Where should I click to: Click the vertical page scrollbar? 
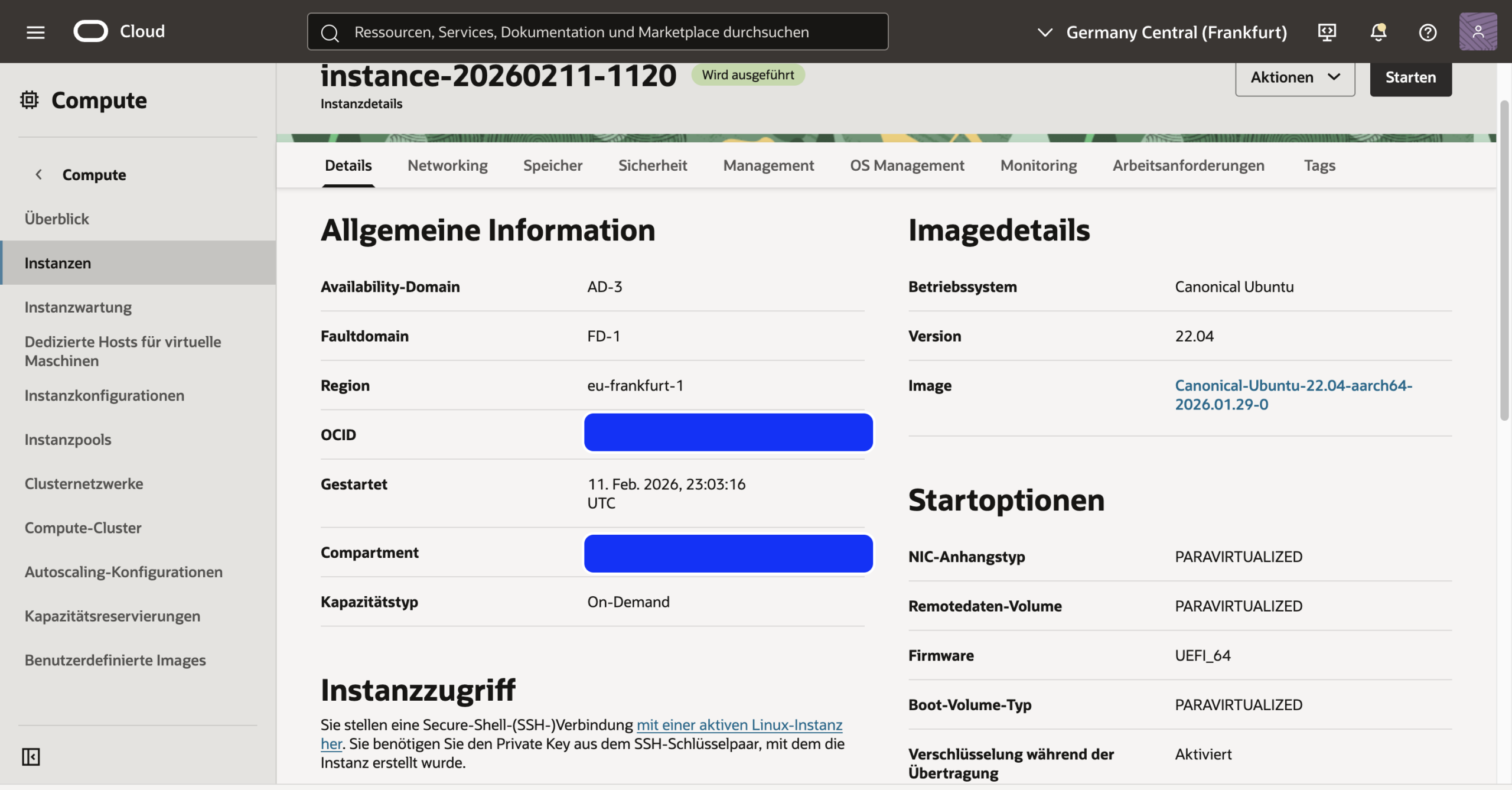point(1504,260)
